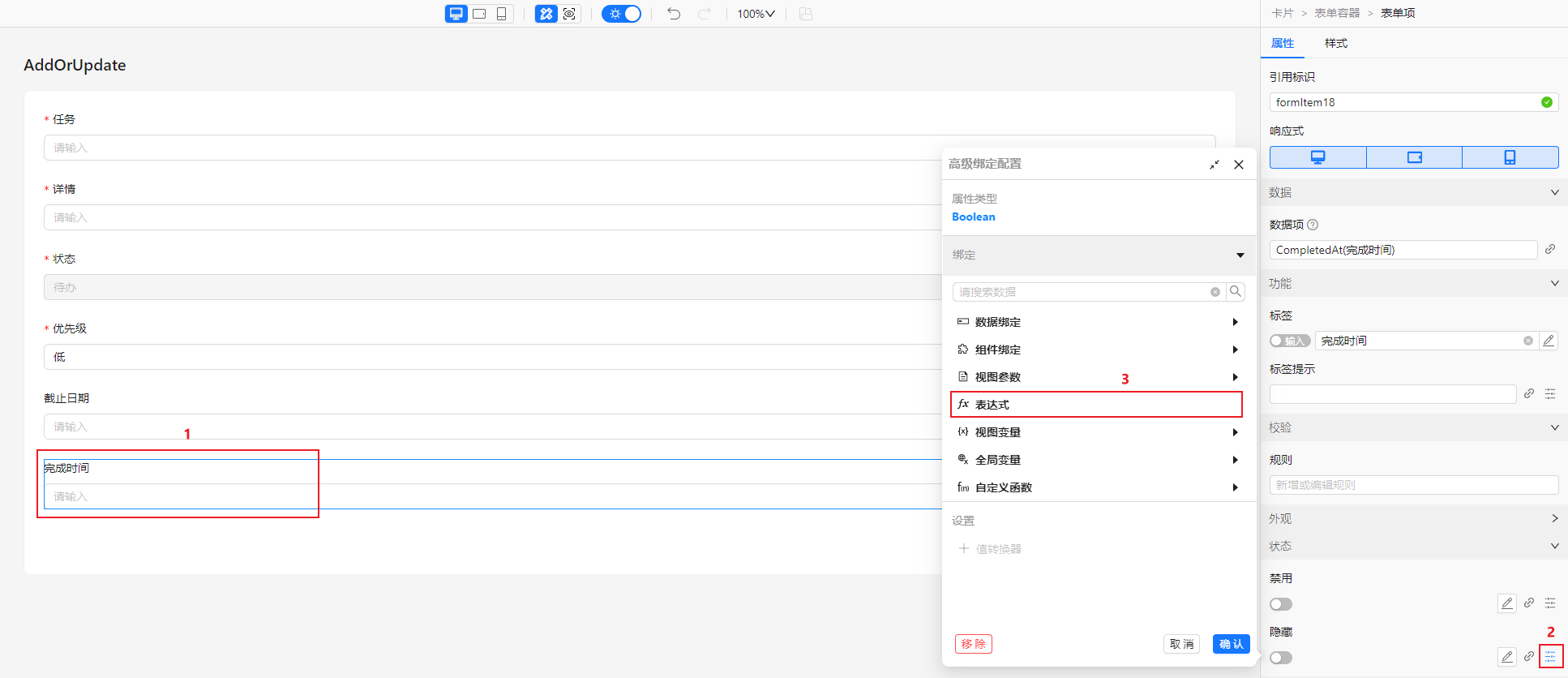Clear the binding search field
The image size is (1568, 678).
(x=1215, y=292)
